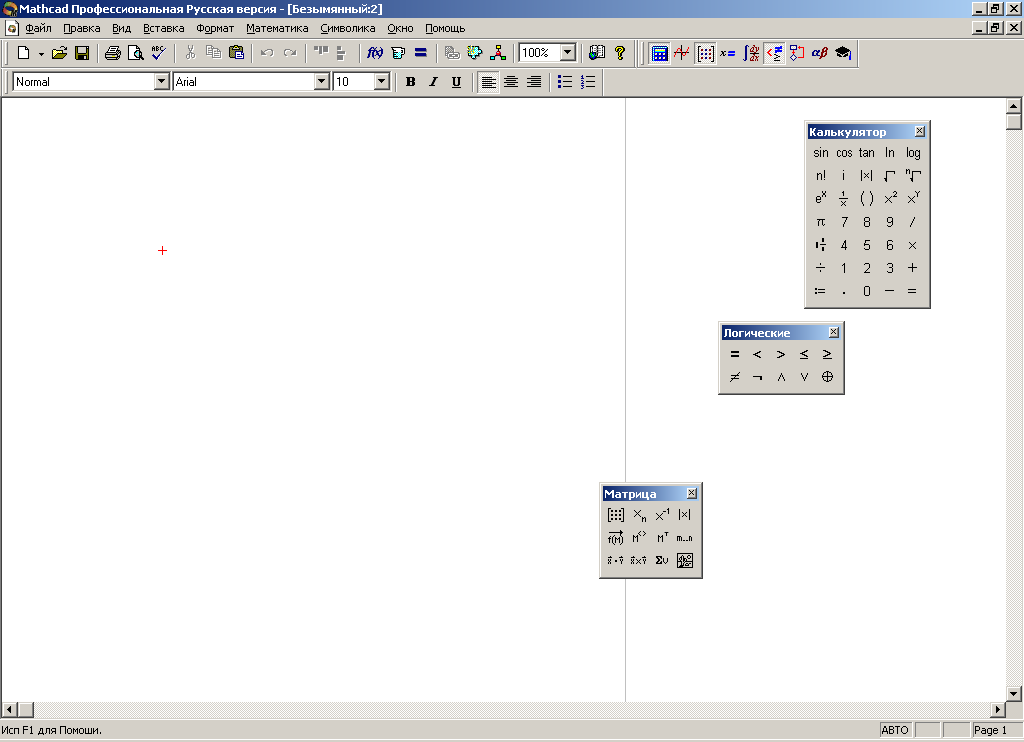Image resolution: width=1024 pixels, height=742 pixels.
Task: Click matrix inverse x⁻¹ in Матрица palette
Action: pyautogui.click(x=662, y=515)
